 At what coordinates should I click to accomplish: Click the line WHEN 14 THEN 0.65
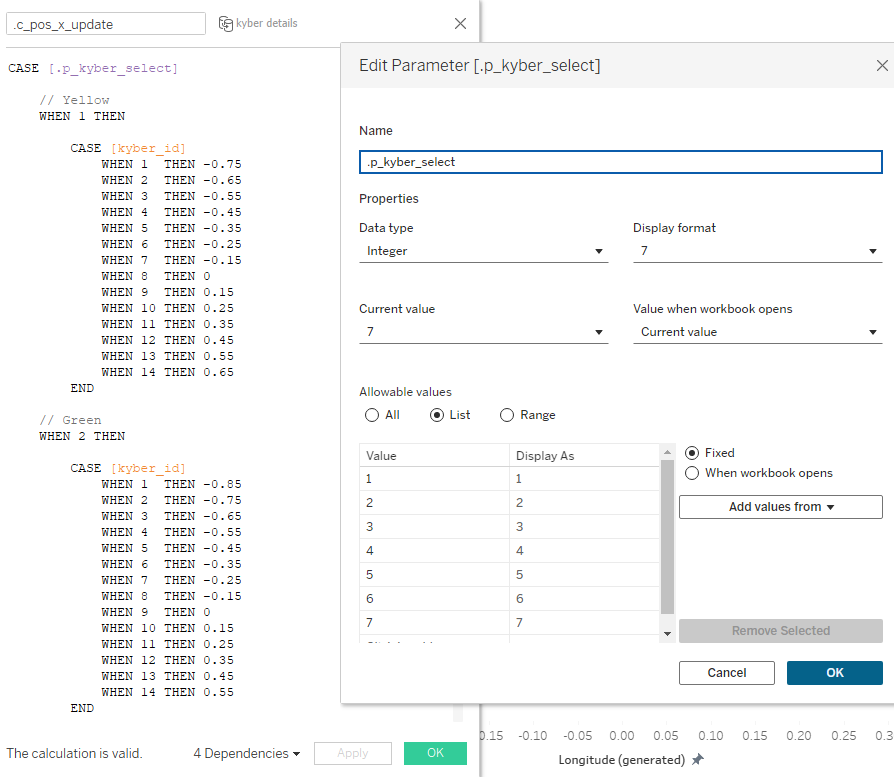tap(168, 372)
